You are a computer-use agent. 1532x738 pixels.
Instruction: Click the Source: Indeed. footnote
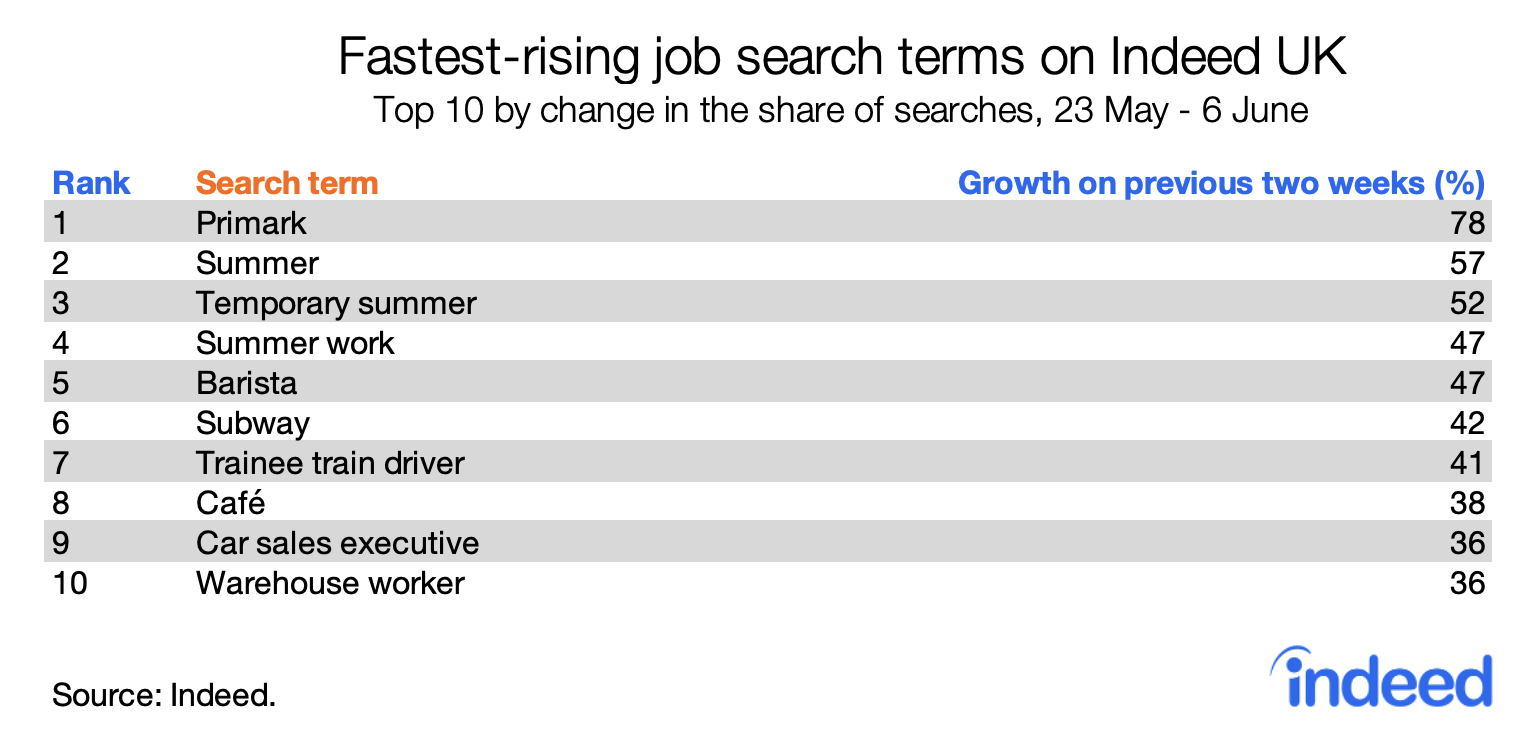click(x=164, y=694)
